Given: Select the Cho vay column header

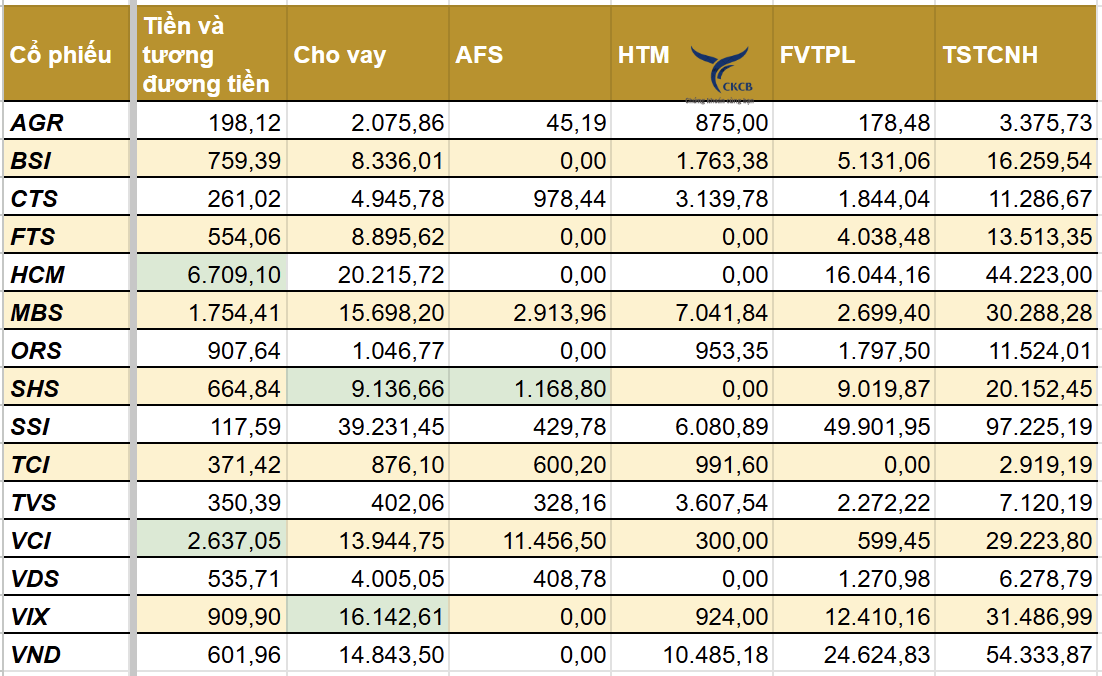Looking at the screenshot, I should 340,55.
